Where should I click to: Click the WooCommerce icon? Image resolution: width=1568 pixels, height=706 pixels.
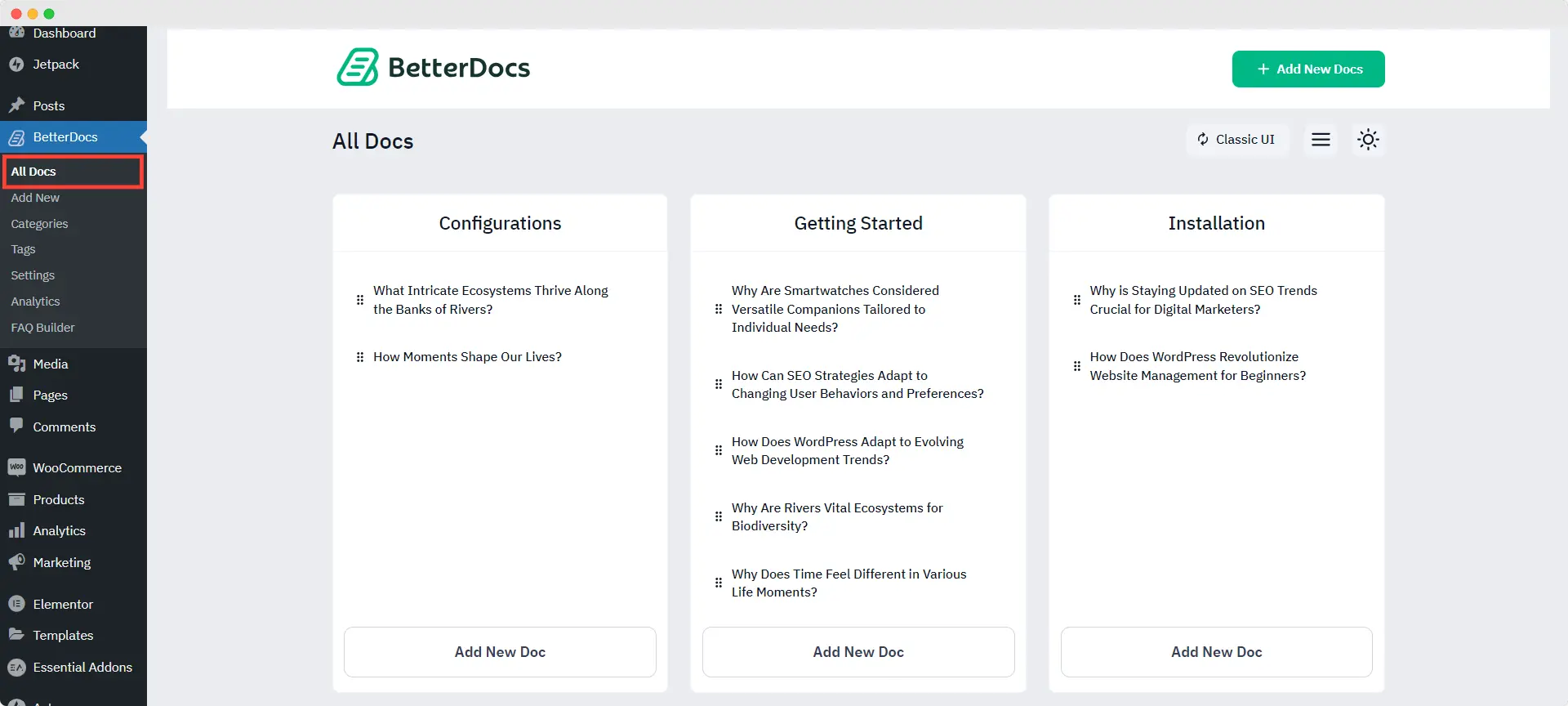click(16, 467)
